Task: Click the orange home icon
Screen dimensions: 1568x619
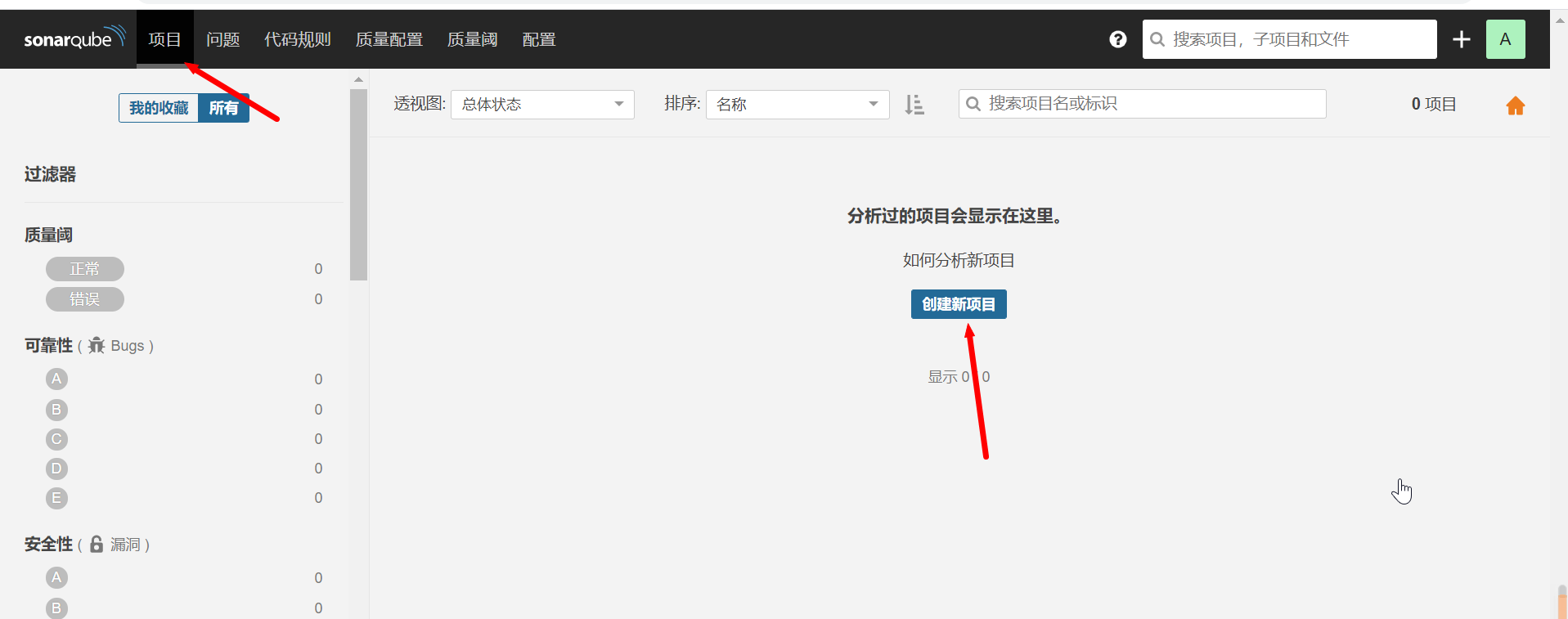Action: point(1515,105)
